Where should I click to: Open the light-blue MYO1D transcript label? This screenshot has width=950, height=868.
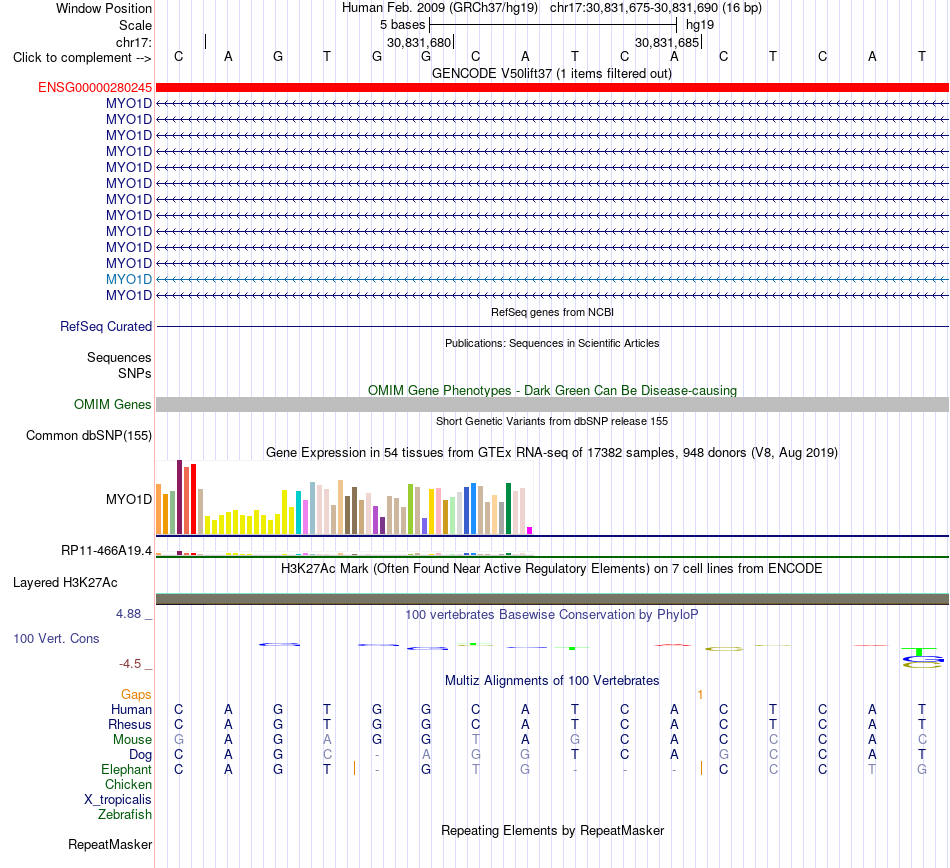(128, 279)
